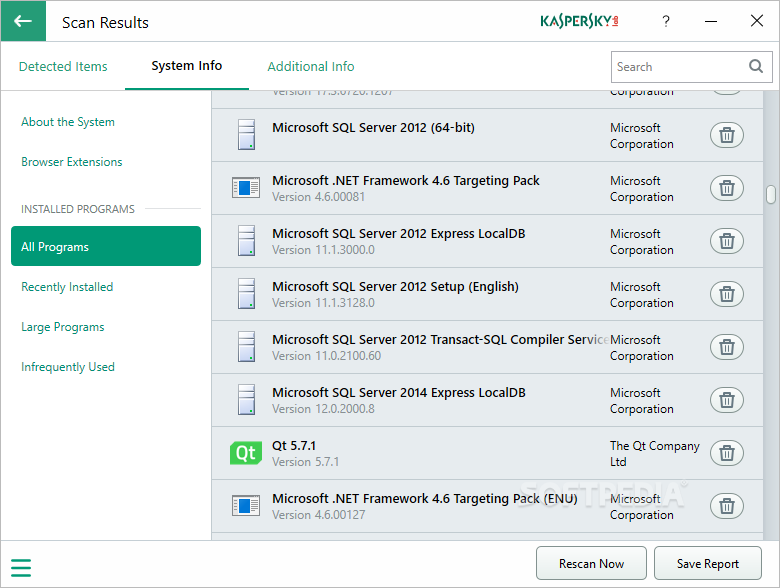Click icon of .NET Framework Targeting Pack (ENU)
This screenshot has width=780, height=588.
(x=246, y=505)
